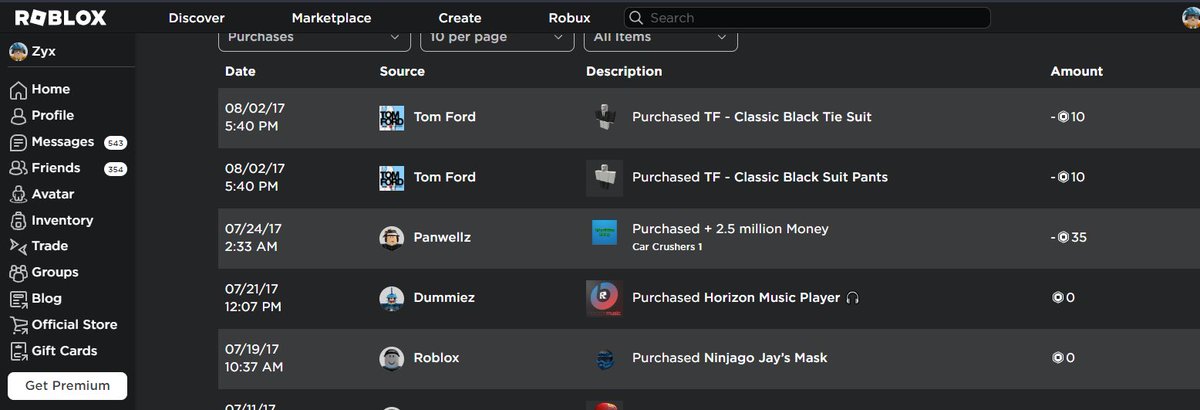This screenshot has width=1200, height=410.
Task: Click the -35 Robux amount
Action: [x=1068, y=238]
